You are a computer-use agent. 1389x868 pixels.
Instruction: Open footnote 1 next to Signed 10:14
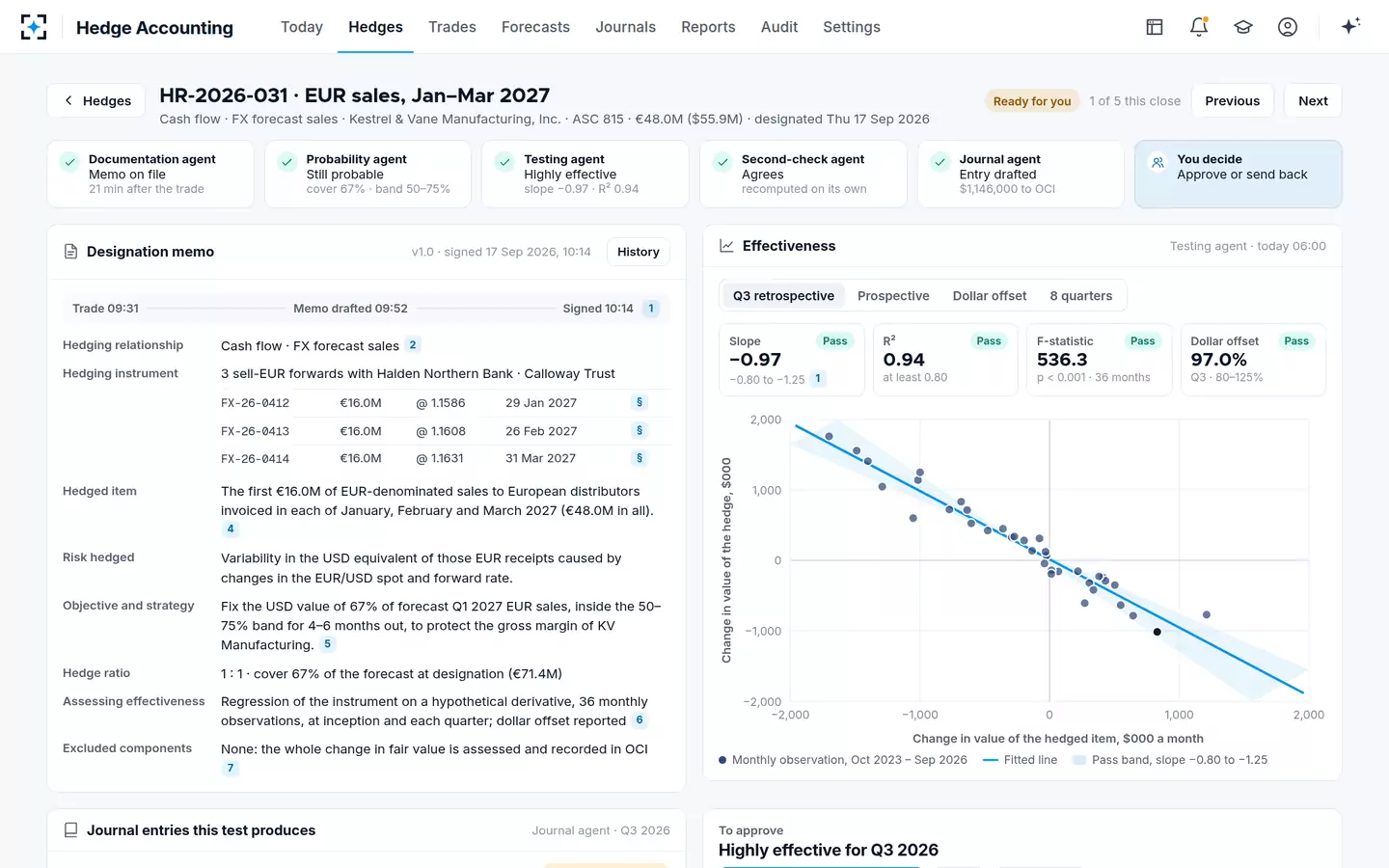pyautogui.click(x=651, y=309)
